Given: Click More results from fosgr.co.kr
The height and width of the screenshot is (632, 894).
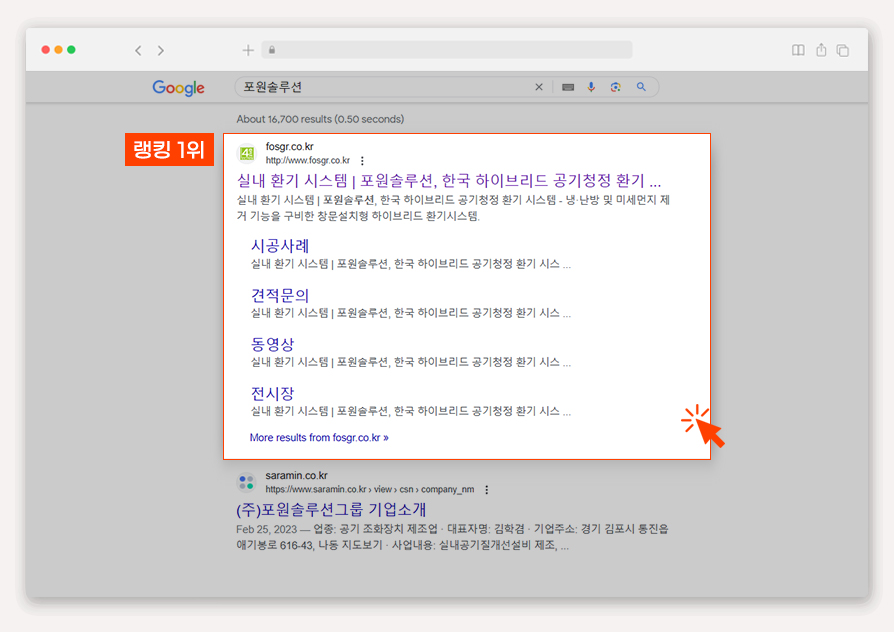Looking at the screenshot, I should (x=319, y=437).
